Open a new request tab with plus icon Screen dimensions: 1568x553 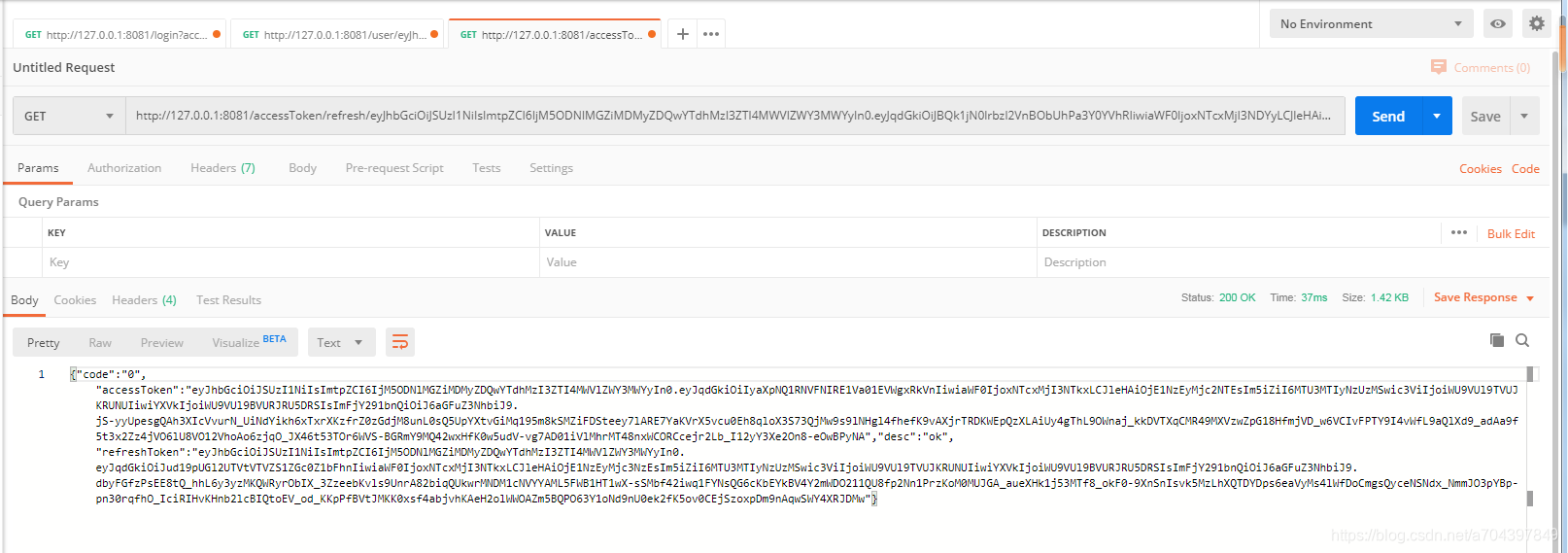pyautogui.click(x=683, y=34)
